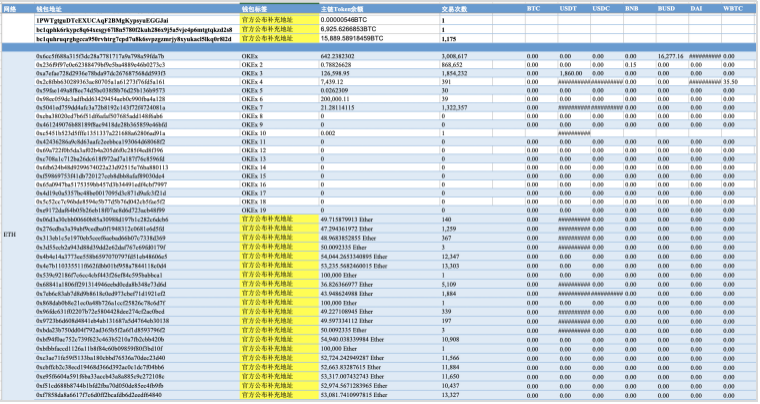This screenshot has width=760, height=404.
Task: Select balance cell 0.00000546BTC
Action: tap(344, 20)
